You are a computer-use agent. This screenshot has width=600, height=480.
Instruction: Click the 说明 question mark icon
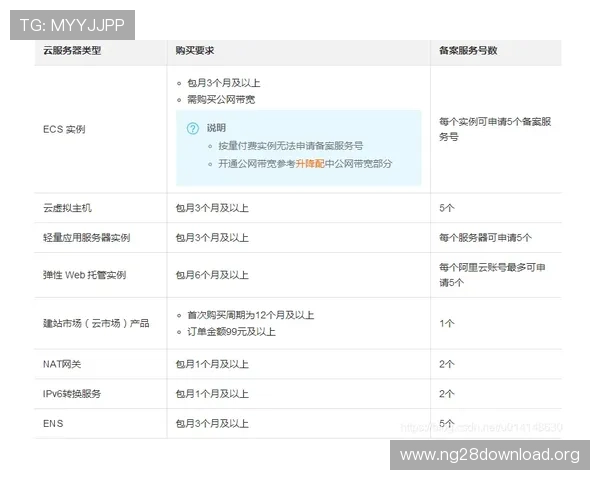click(x=192, y=128)
